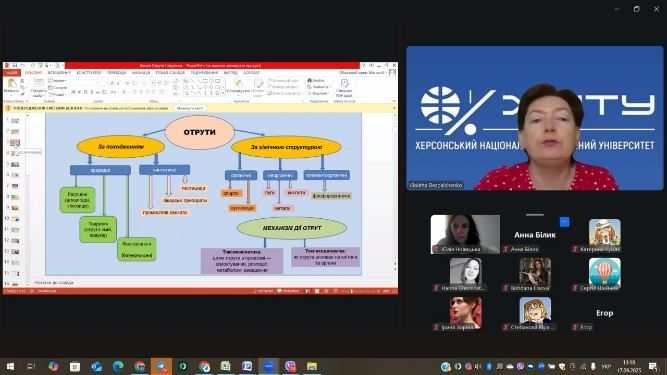Open File Explorer from the taskbar
This screenshot has width=667, height=375.
coord(312,366)
